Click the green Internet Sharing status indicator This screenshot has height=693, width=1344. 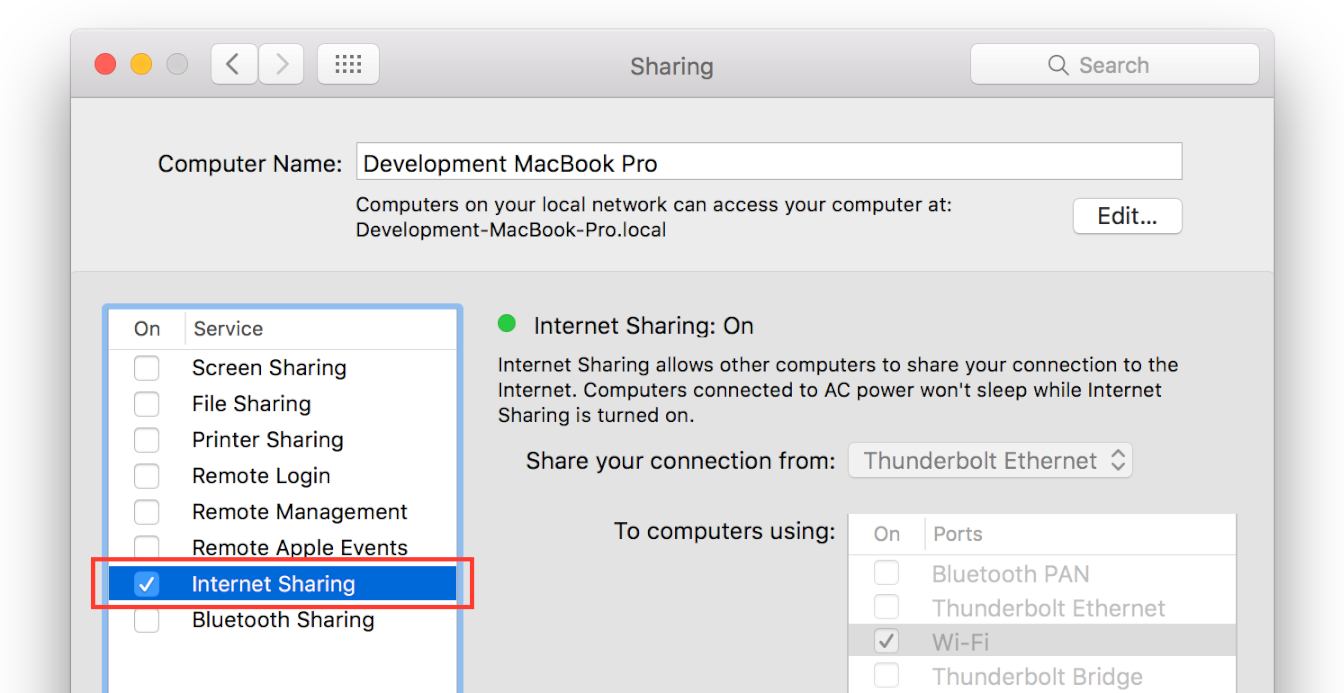(507, 323)
